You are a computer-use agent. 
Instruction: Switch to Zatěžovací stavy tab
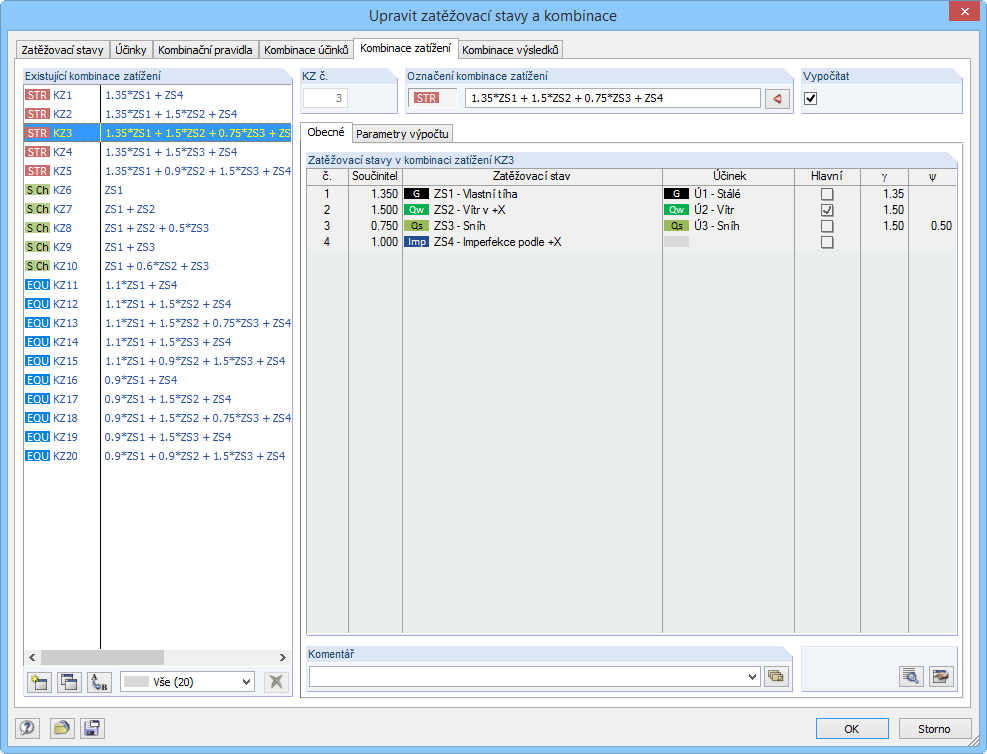62,50
